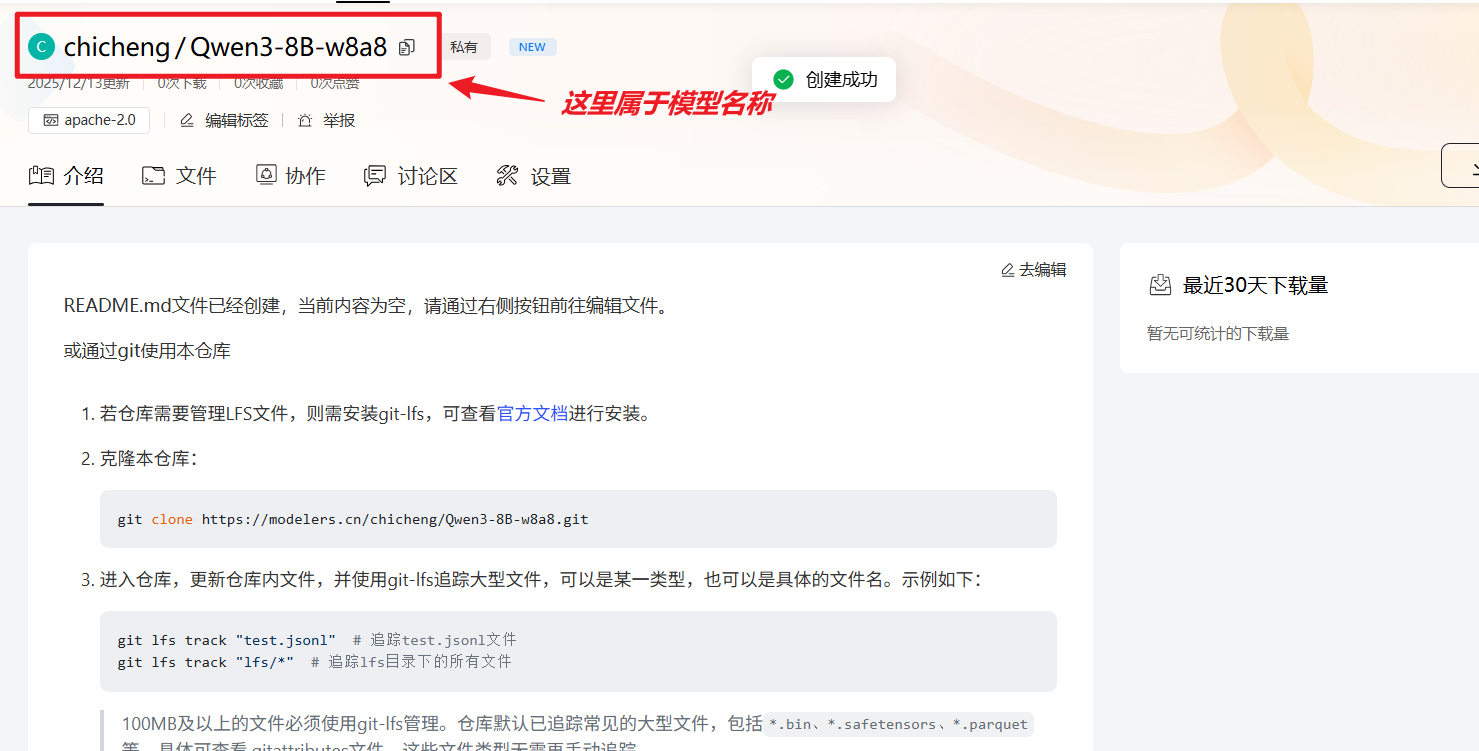Click the wrench icon on the 设置 tab
Viewport: 1479px width, 751px height.
[x=507, y=174]
